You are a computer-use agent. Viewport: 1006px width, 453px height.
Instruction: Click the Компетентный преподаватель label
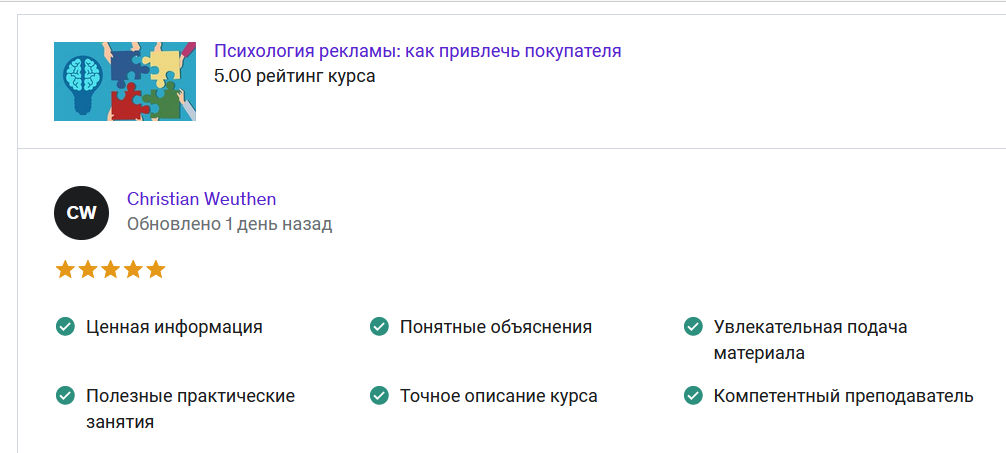pyautogui.click(x=844, y=396)
